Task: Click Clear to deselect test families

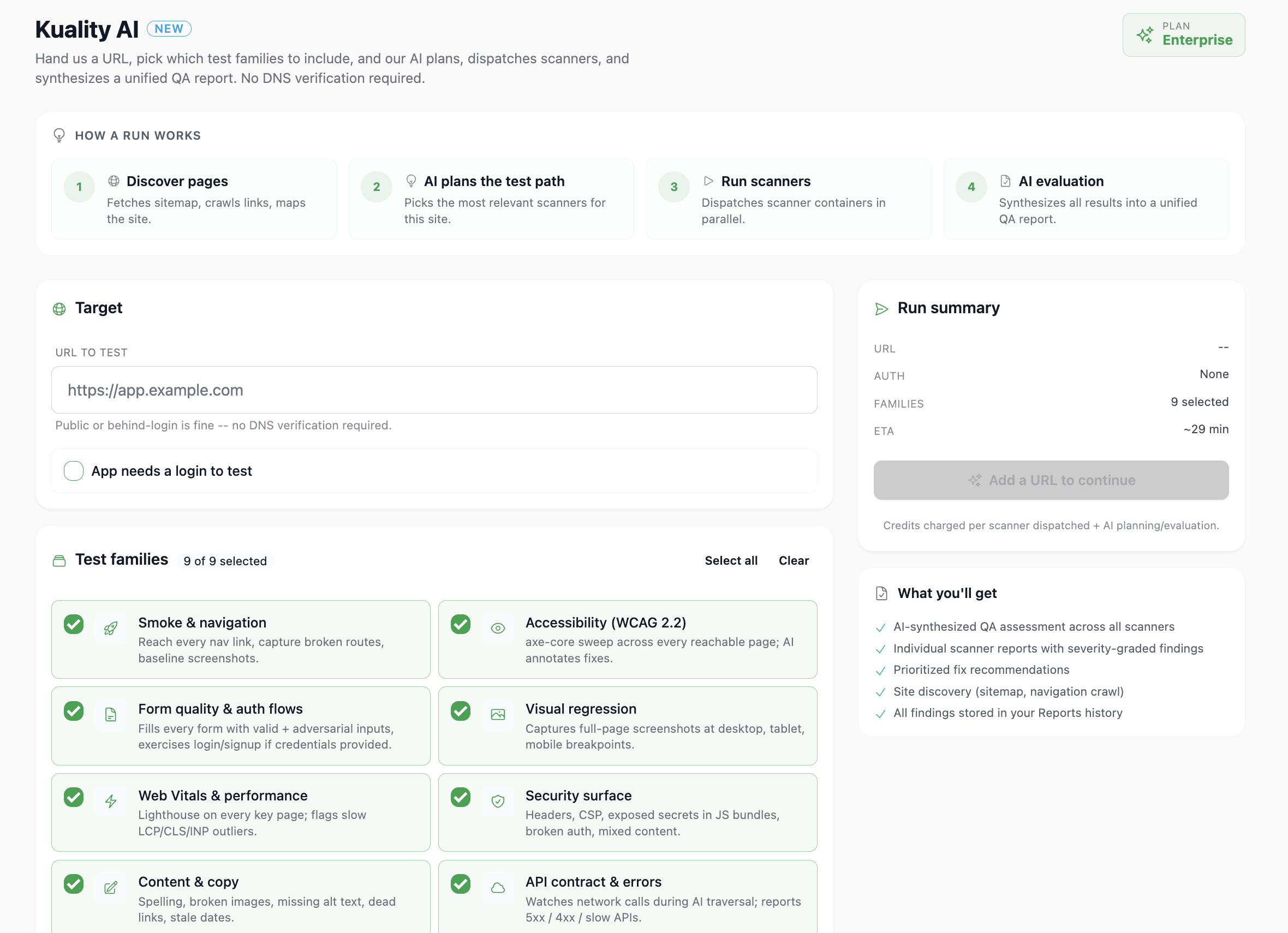Action: (x=794, y=560)
